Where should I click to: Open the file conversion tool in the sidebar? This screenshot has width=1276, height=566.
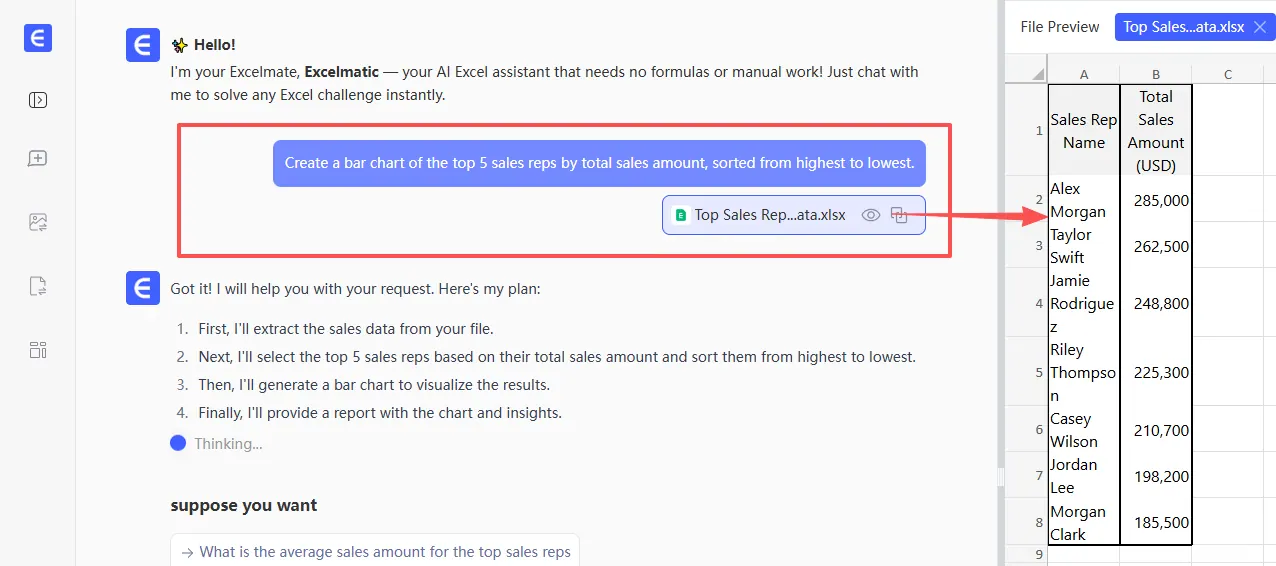[38, 287]
